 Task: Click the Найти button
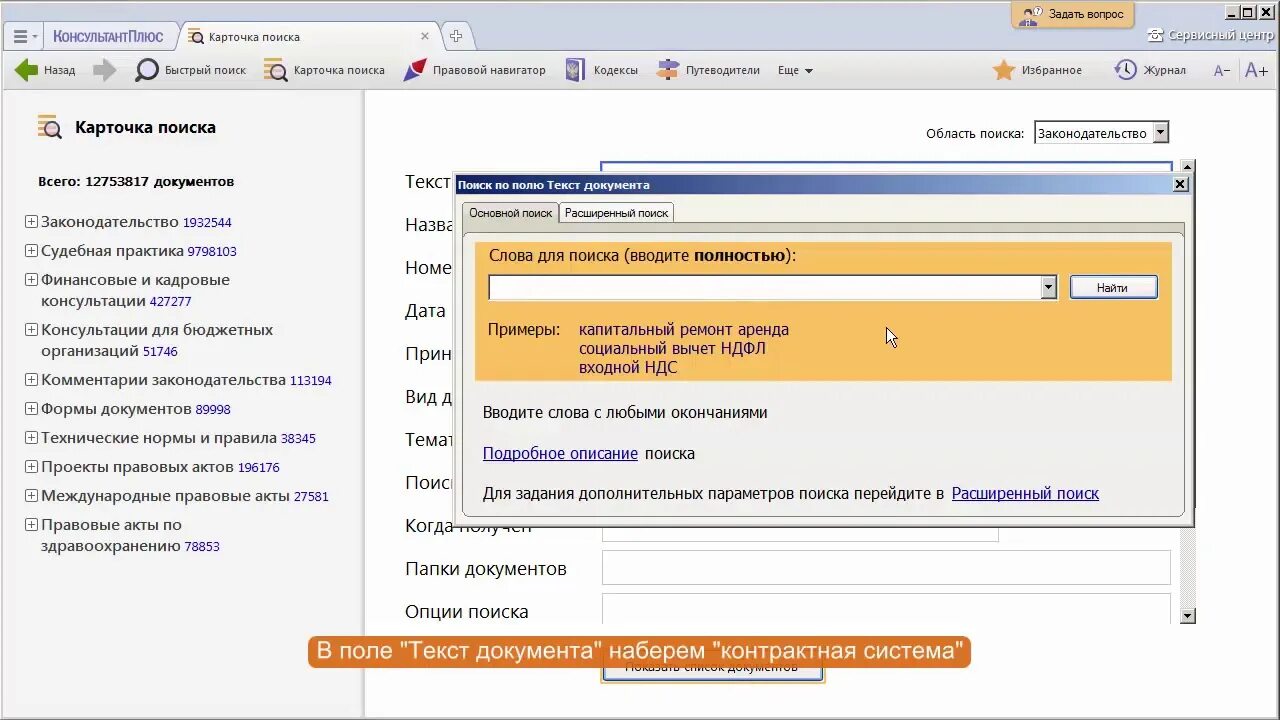click(x=1113, y=288)
